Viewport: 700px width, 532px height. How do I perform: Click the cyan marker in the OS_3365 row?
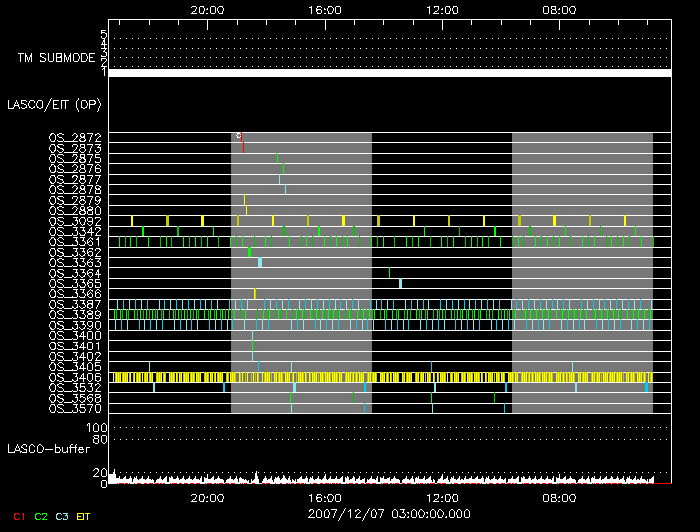pos(400,283)
